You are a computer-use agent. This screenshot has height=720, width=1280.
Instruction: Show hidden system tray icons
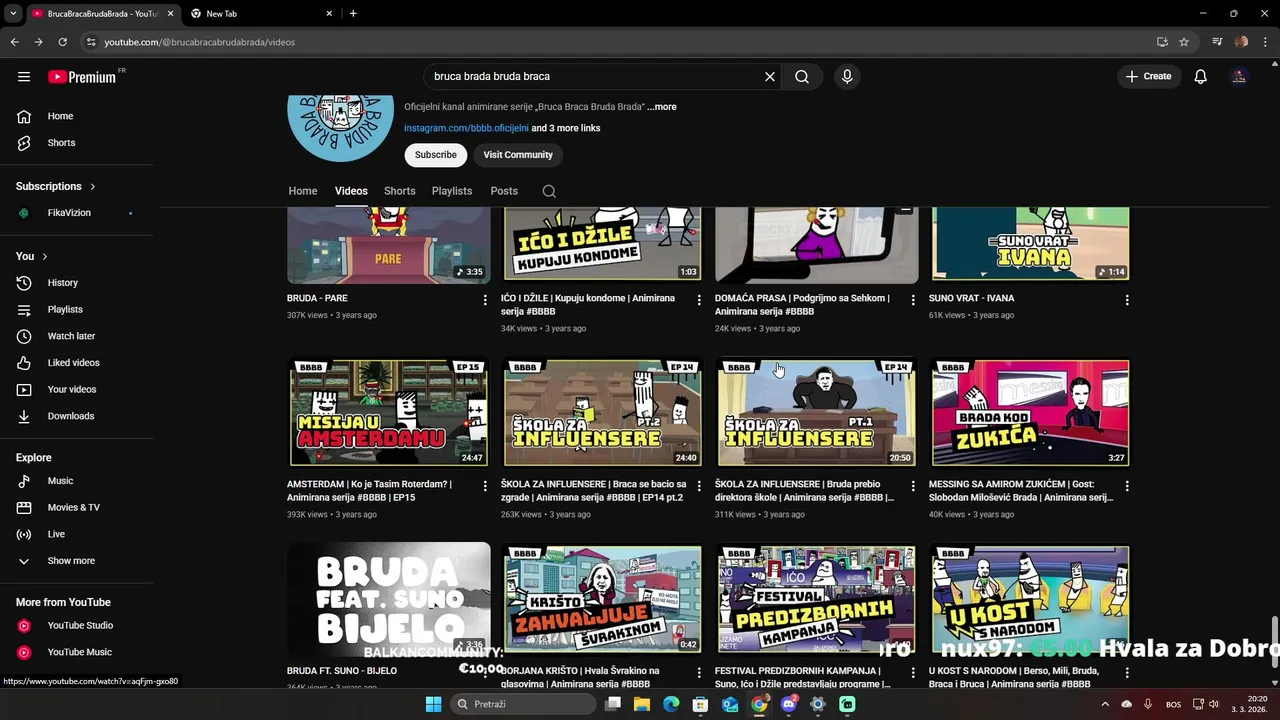point(1105,704)
